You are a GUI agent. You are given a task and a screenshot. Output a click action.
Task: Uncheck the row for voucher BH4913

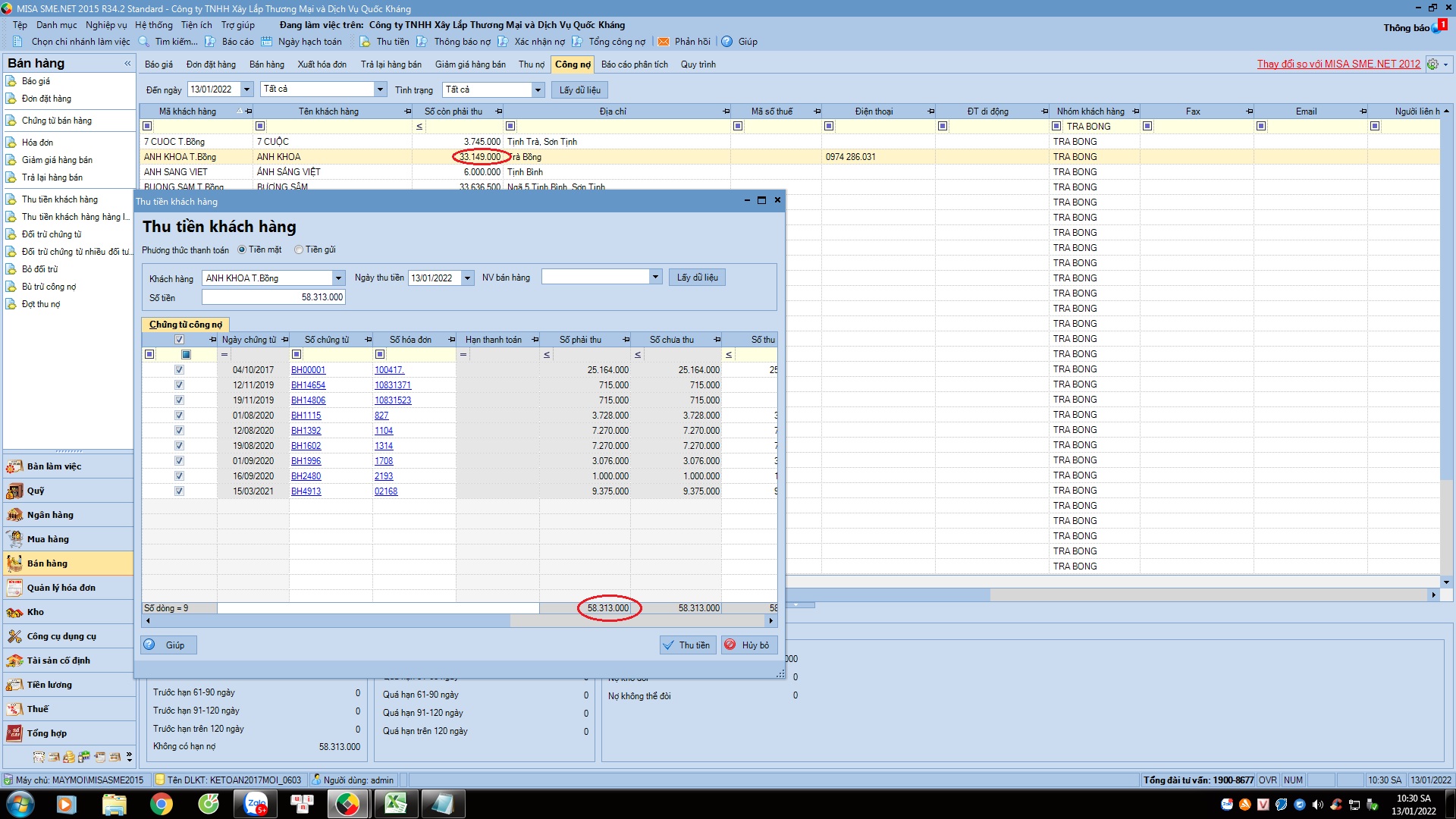pos(180,491)
